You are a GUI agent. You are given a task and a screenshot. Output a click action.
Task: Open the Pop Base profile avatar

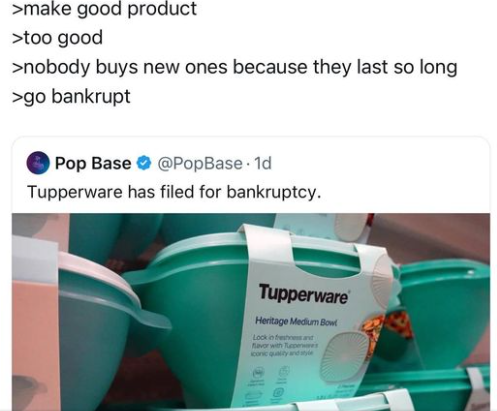coord(38,163)
